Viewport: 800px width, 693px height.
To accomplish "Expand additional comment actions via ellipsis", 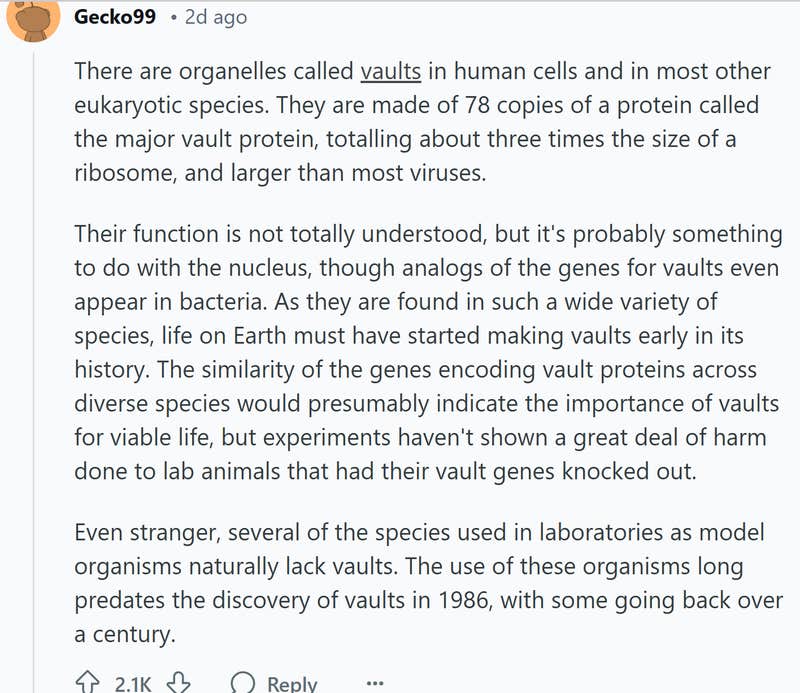I will tap(374, 682).
